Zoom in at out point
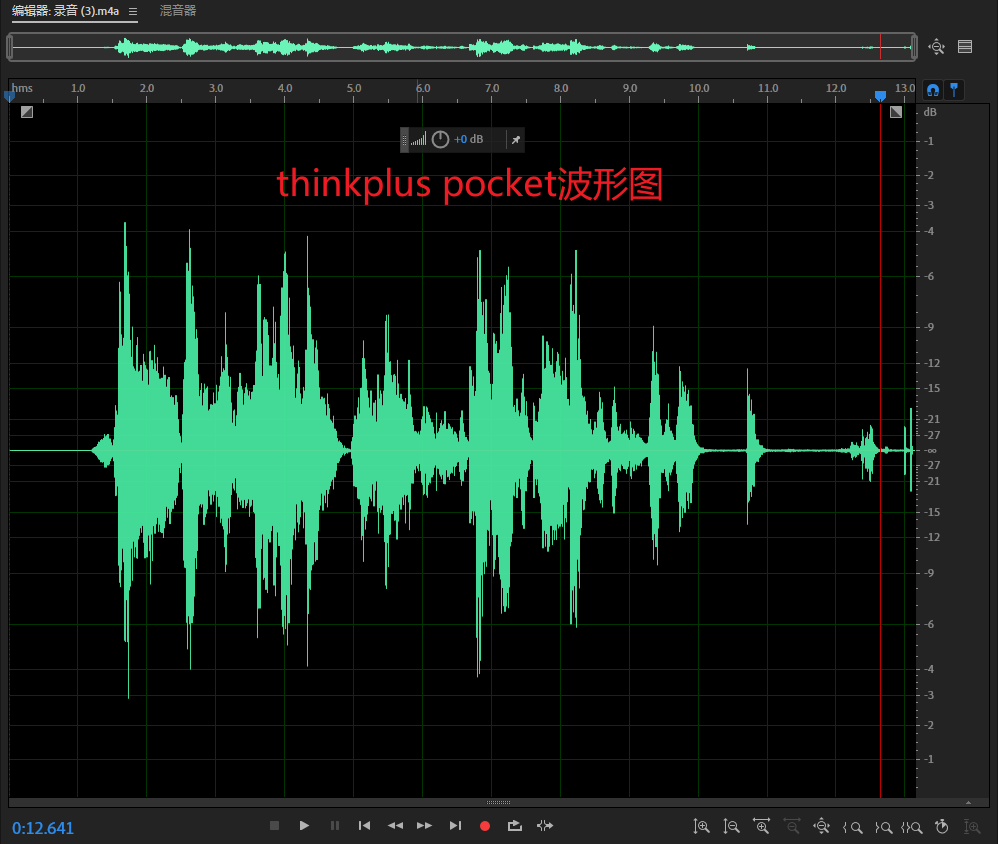 (x=883, y=827)
